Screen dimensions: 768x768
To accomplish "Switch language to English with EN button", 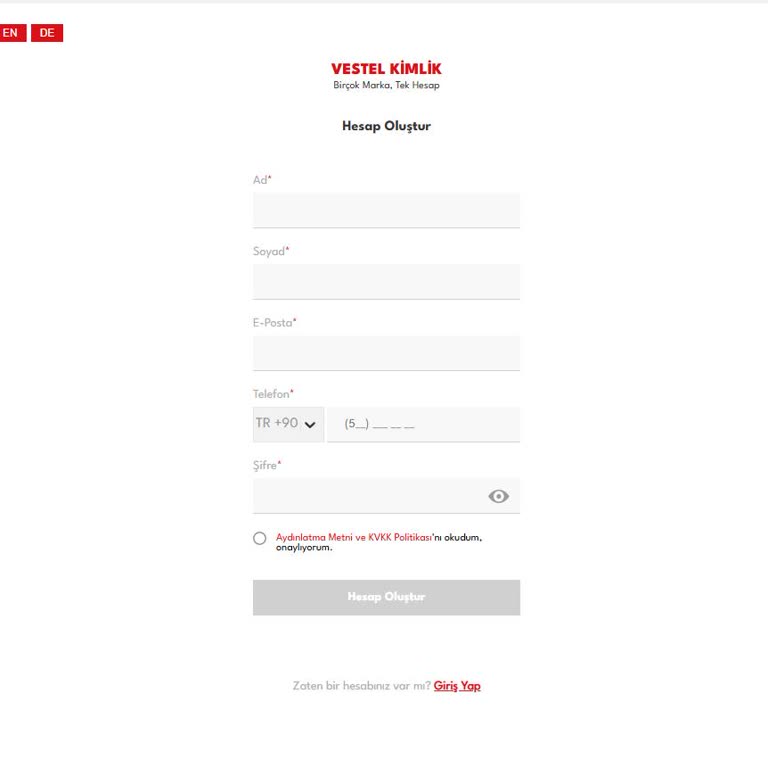I will [12, 33].
